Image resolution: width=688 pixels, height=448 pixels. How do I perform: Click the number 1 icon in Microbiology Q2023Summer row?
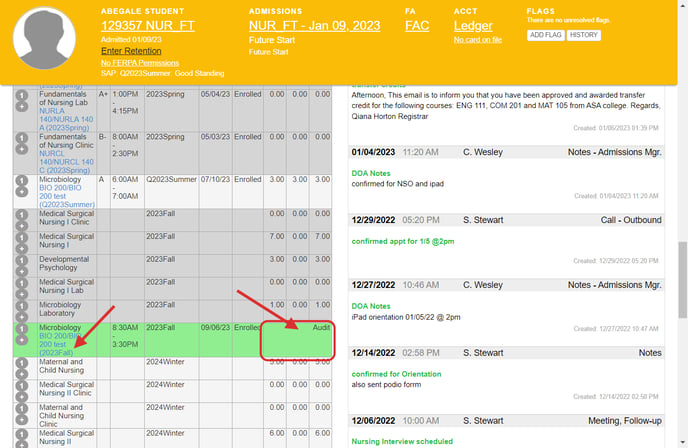tap(21, 181)
